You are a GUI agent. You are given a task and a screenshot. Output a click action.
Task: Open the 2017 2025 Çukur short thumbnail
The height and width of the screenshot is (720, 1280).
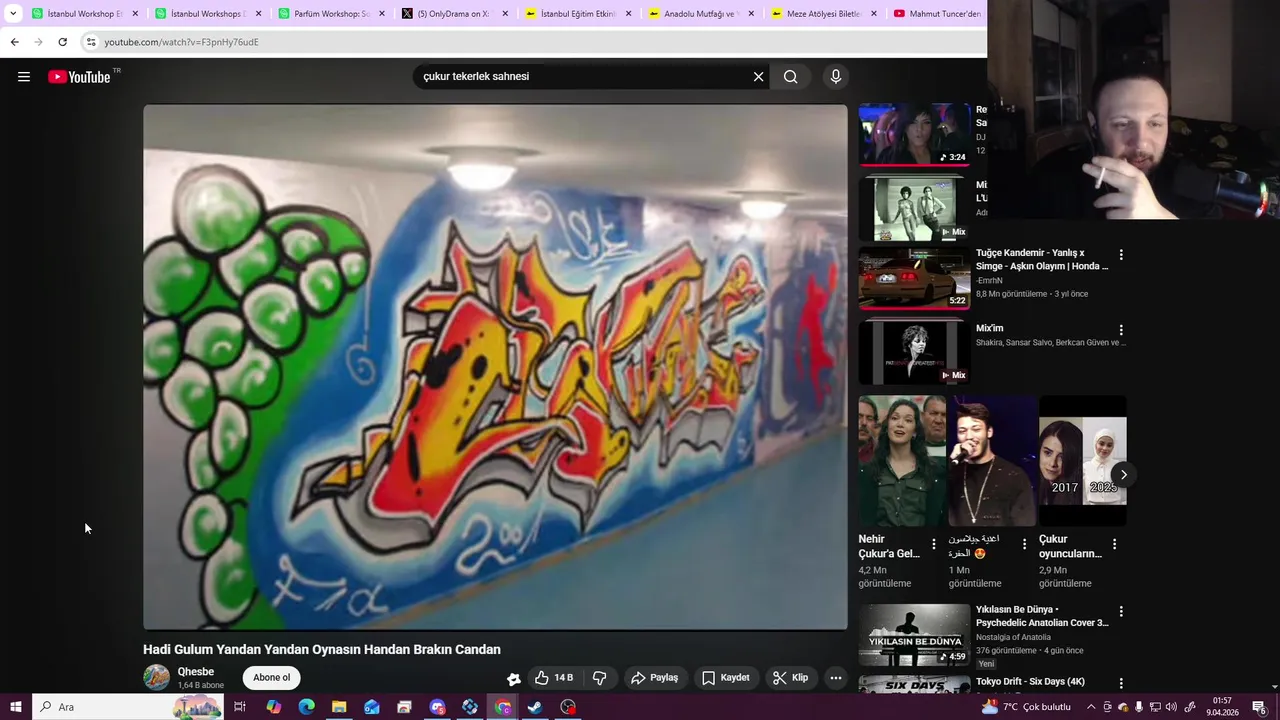pyautogui.click(x=1083, y=461)
